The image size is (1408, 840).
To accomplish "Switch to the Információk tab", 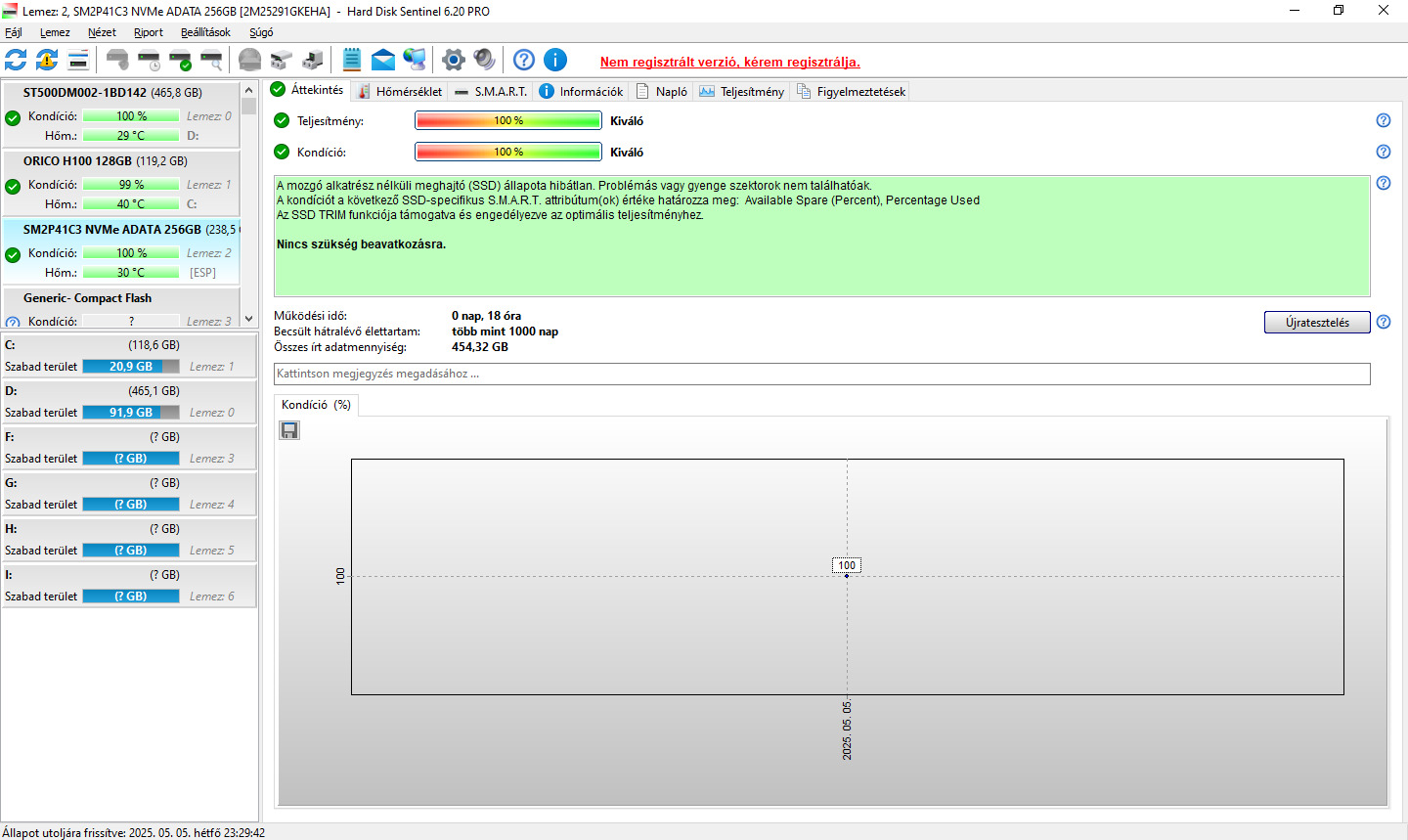I will (x=581, y=91).
